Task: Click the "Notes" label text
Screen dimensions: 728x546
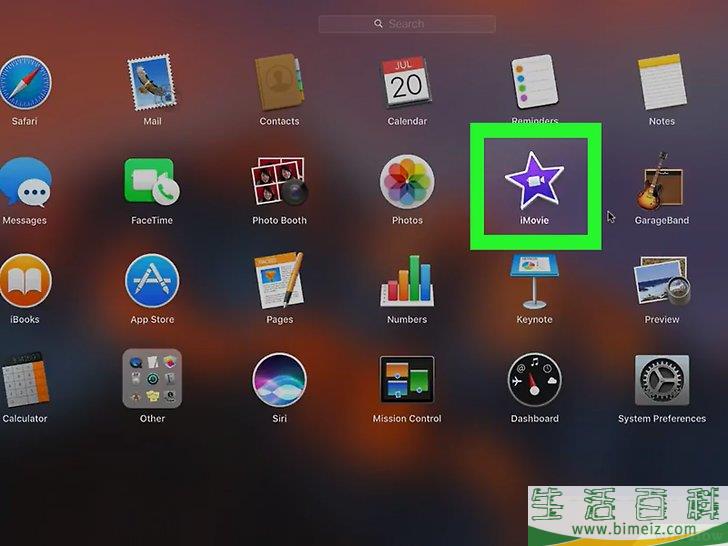Action: click(x=662, y=121)
